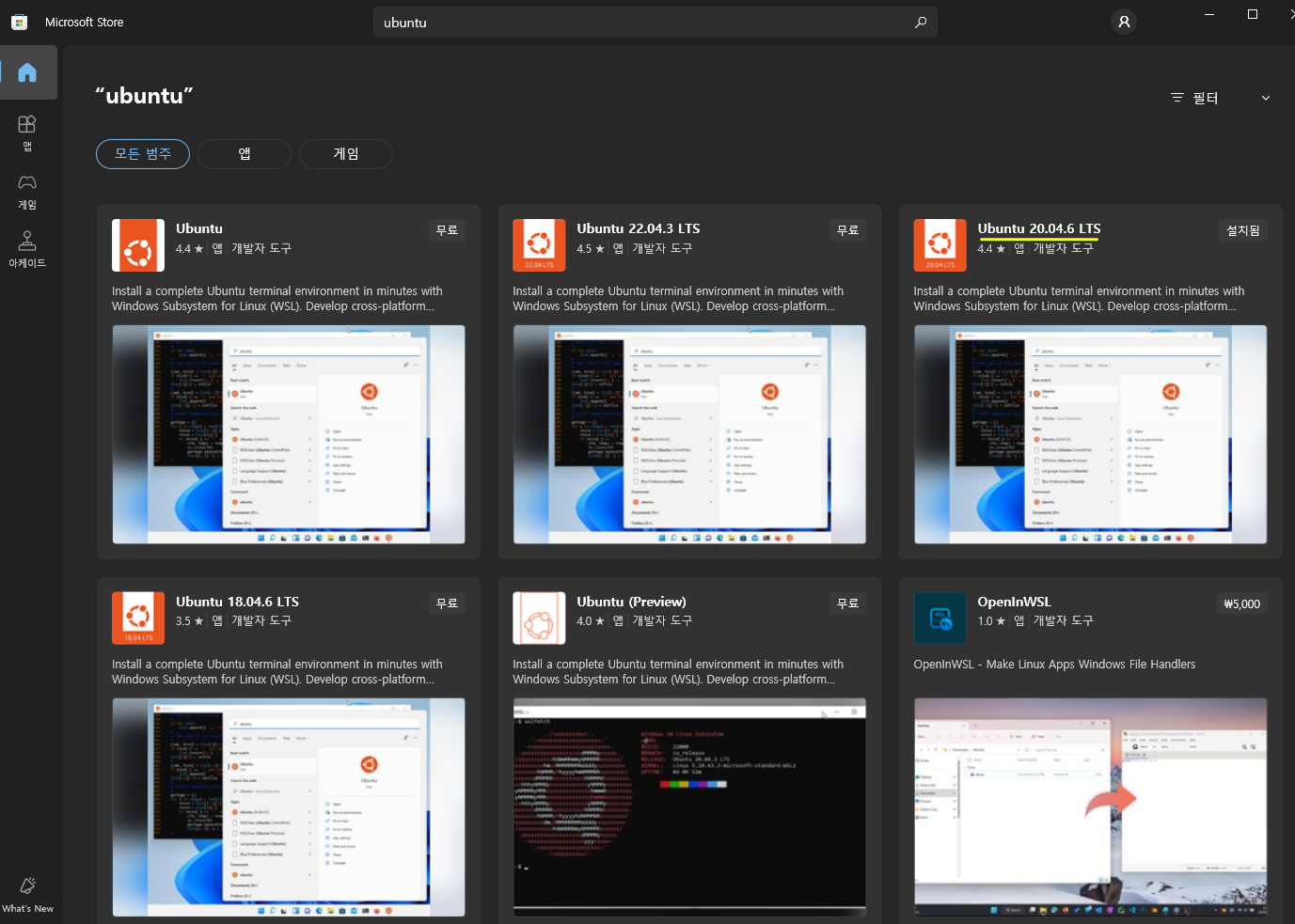Open the user profile icon

(1124, 22)
